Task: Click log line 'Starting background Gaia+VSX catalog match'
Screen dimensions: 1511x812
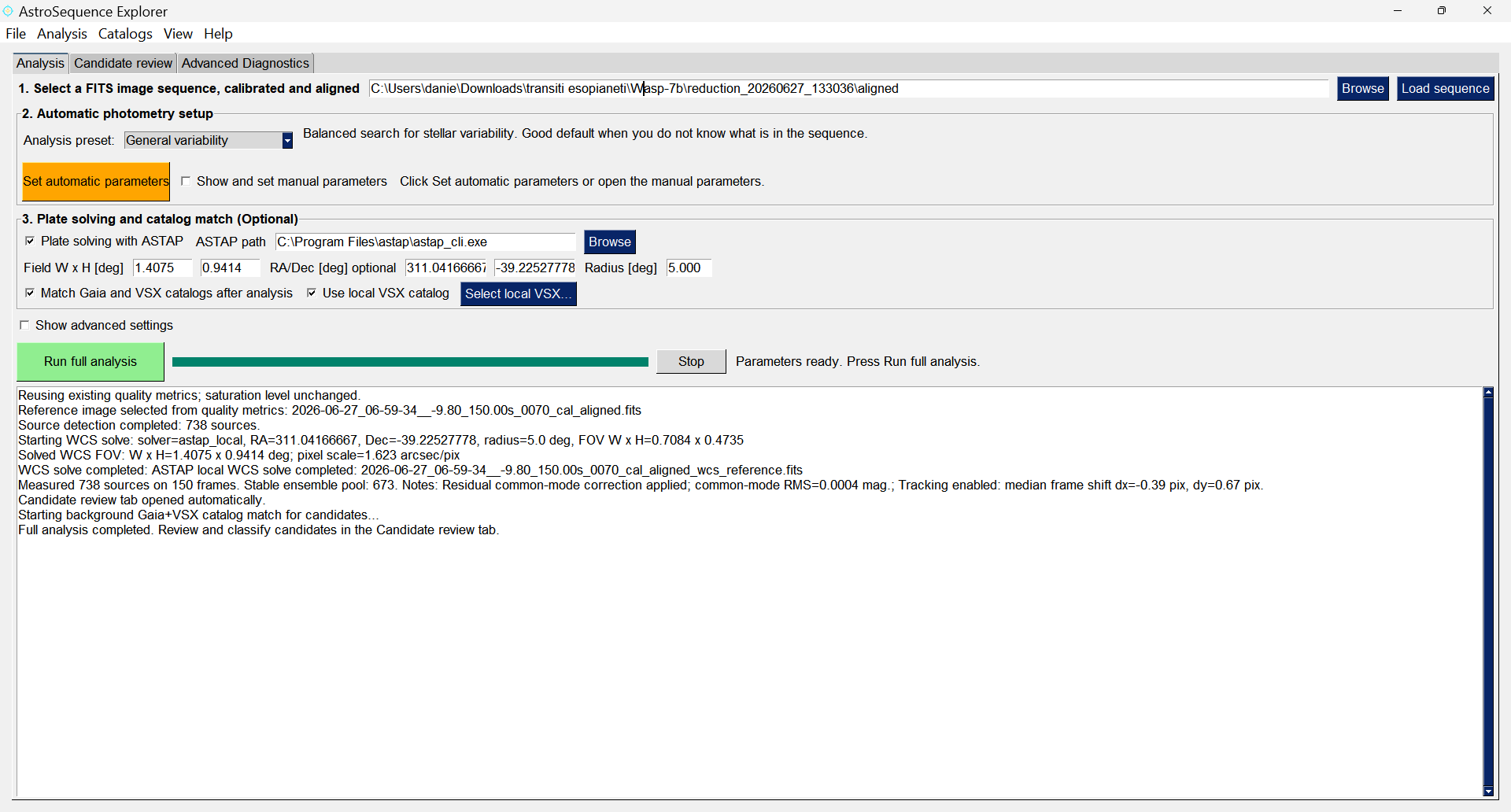Action: (199, 515)
